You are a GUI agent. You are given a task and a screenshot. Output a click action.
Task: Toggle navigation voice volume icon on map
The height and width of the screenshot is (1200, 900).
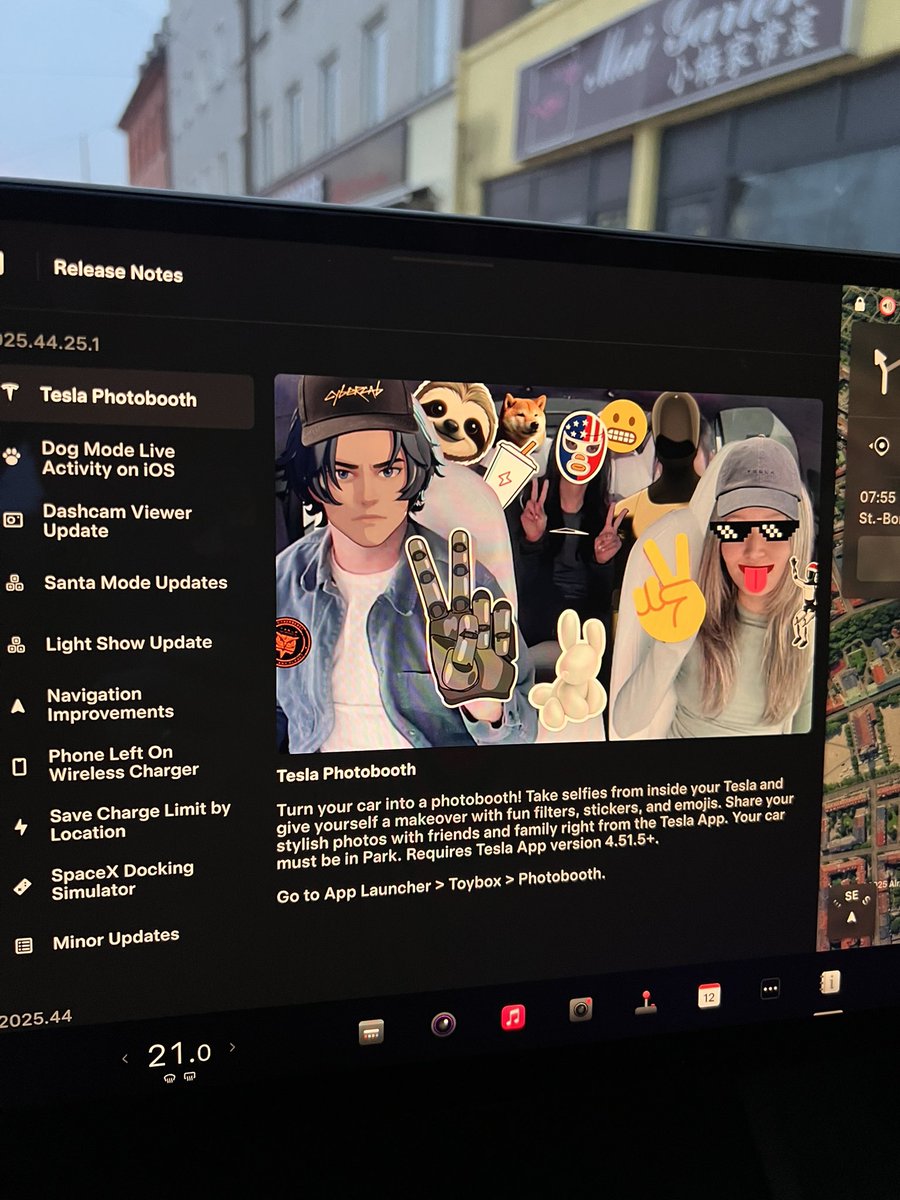(x=887, y=305)
